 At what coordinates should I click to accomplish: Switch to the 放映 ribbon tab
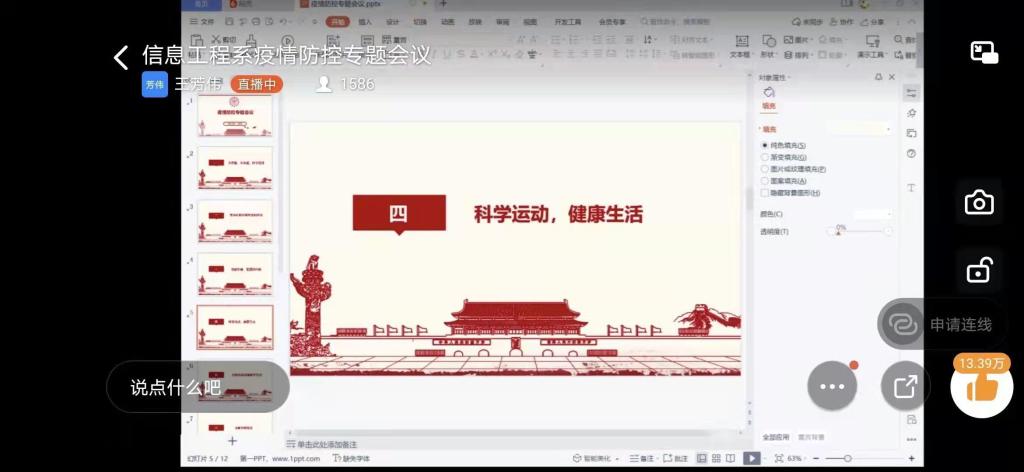tap(475, 22)
